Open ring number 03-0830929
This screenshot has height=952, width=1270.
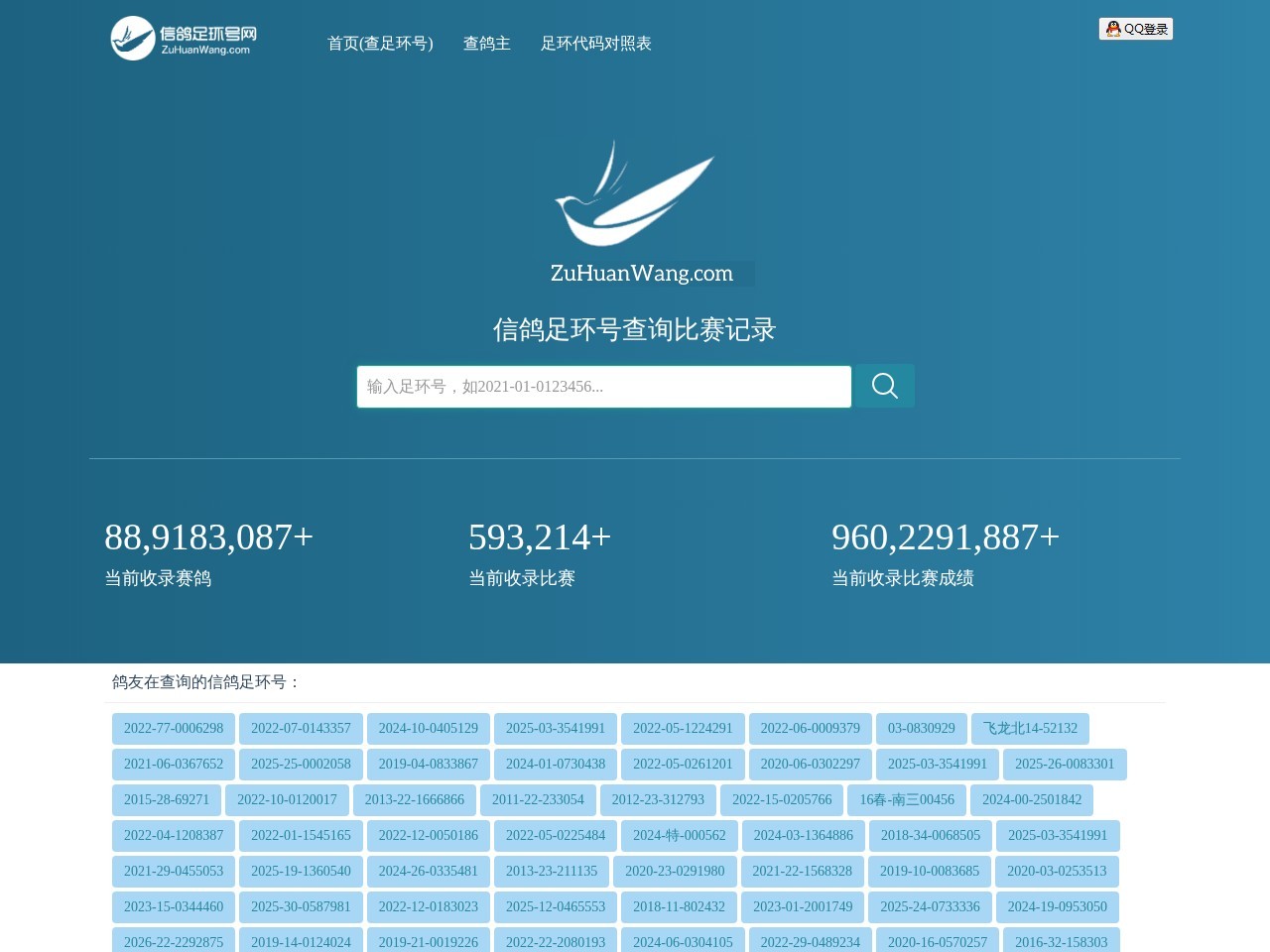[x=922, y=729]
